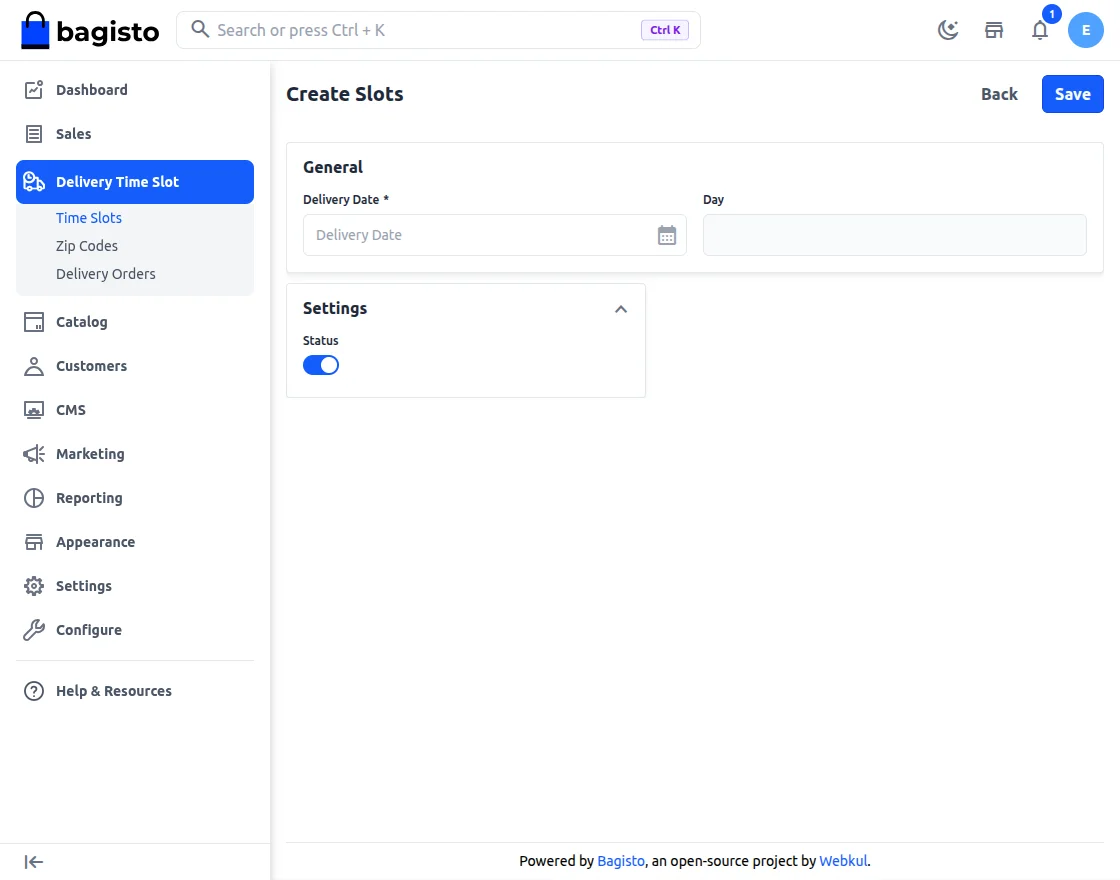
Task: Go to Settings sidebar section
Action: click(135, 586)
